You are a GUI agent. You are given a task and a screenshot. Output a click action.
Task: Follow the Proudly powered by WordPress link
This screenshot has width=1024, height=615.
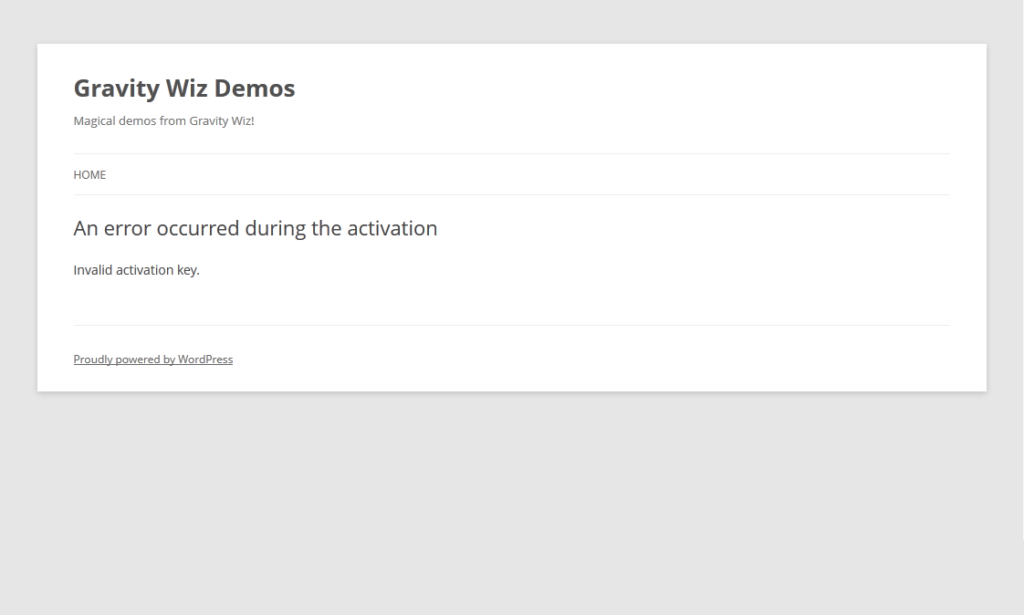pos(153,359)
